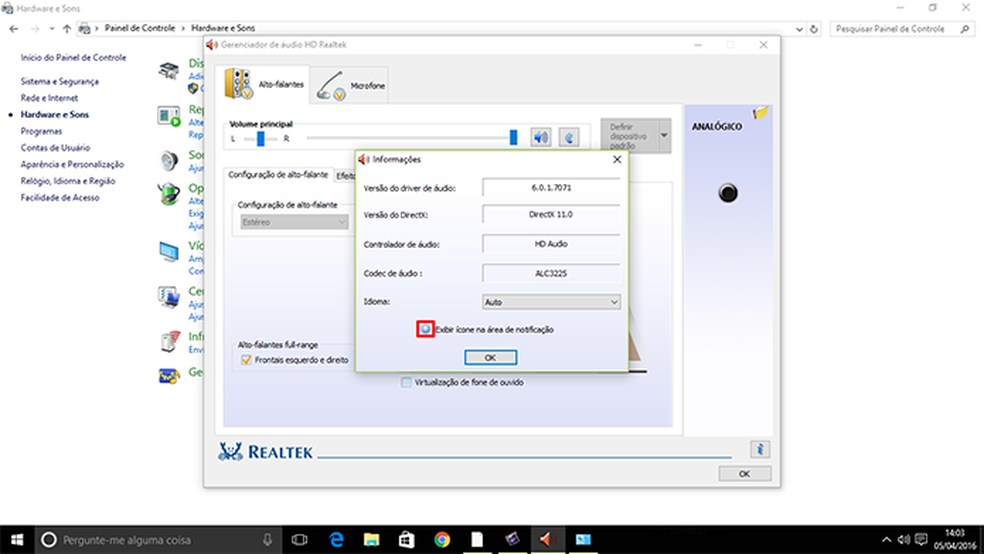984x554 pixels.
Task: Open Sistema e Segurança in Control Panel
Action: click(60, 82)
